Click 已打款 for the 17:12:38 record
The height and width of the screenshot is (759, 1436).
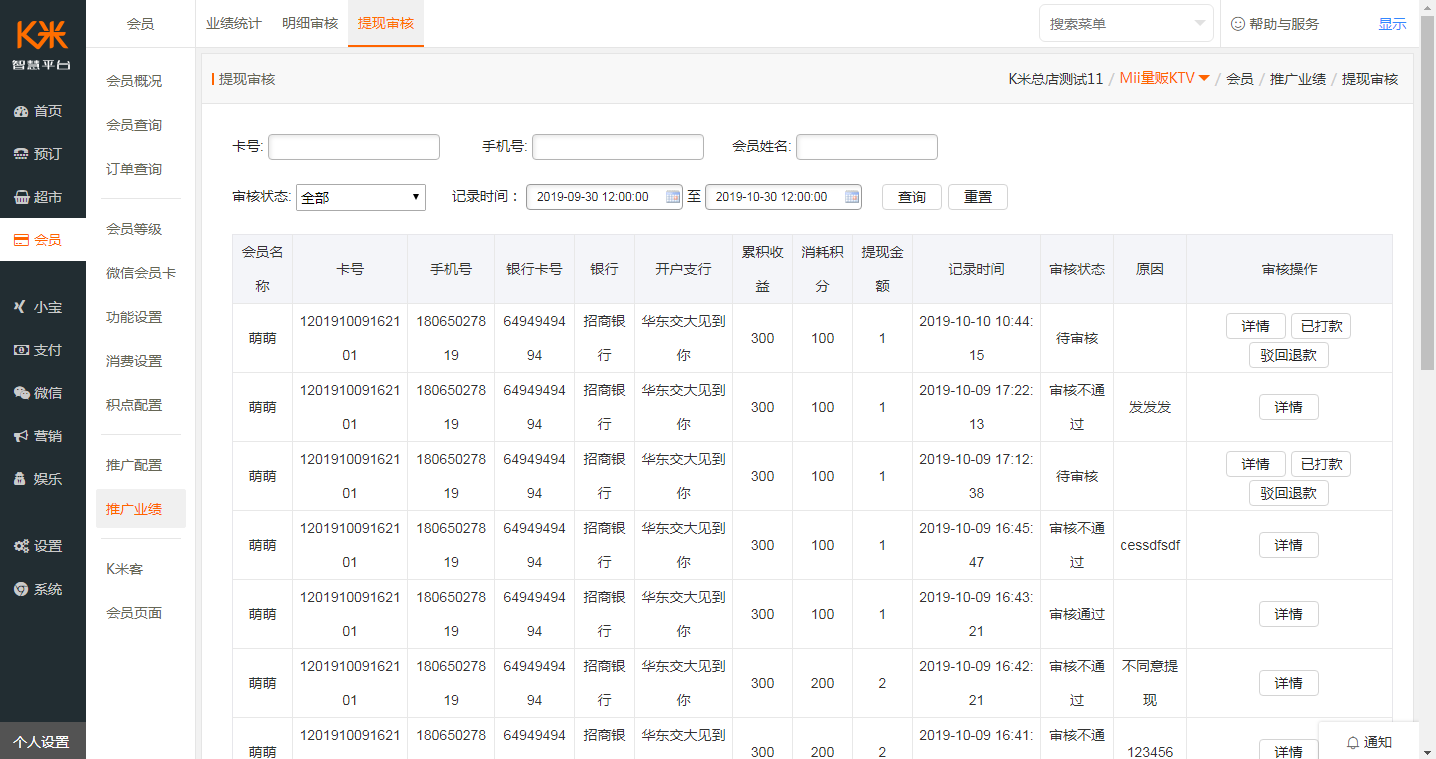click(x=1321, y=464)
